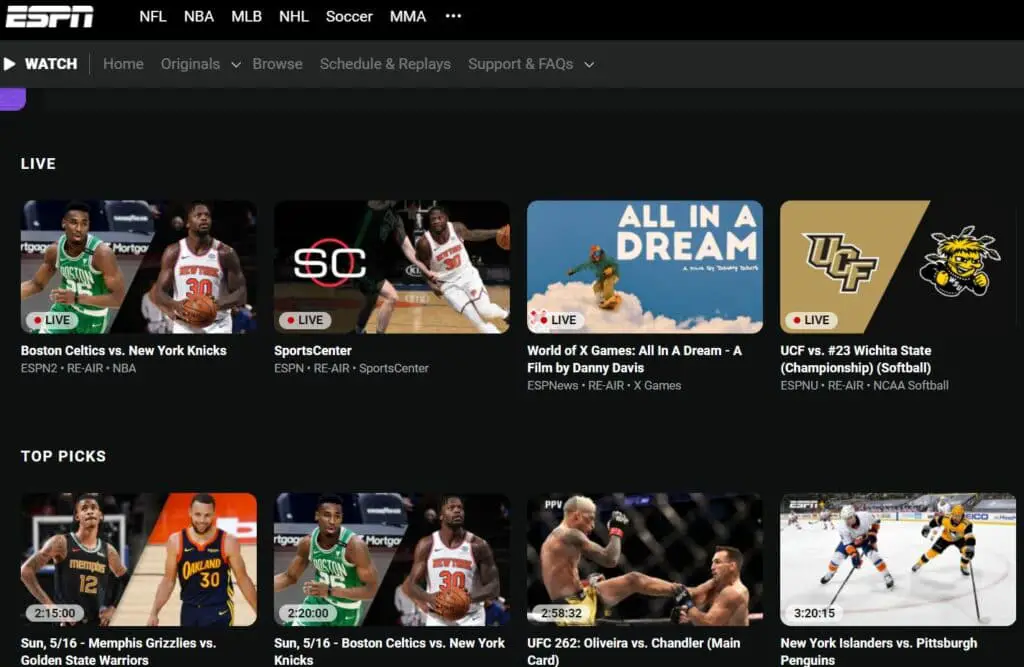Open more sports via the ellipsis icon
Viewport: 1024px width, 667px height.
[x=453, y=16]
